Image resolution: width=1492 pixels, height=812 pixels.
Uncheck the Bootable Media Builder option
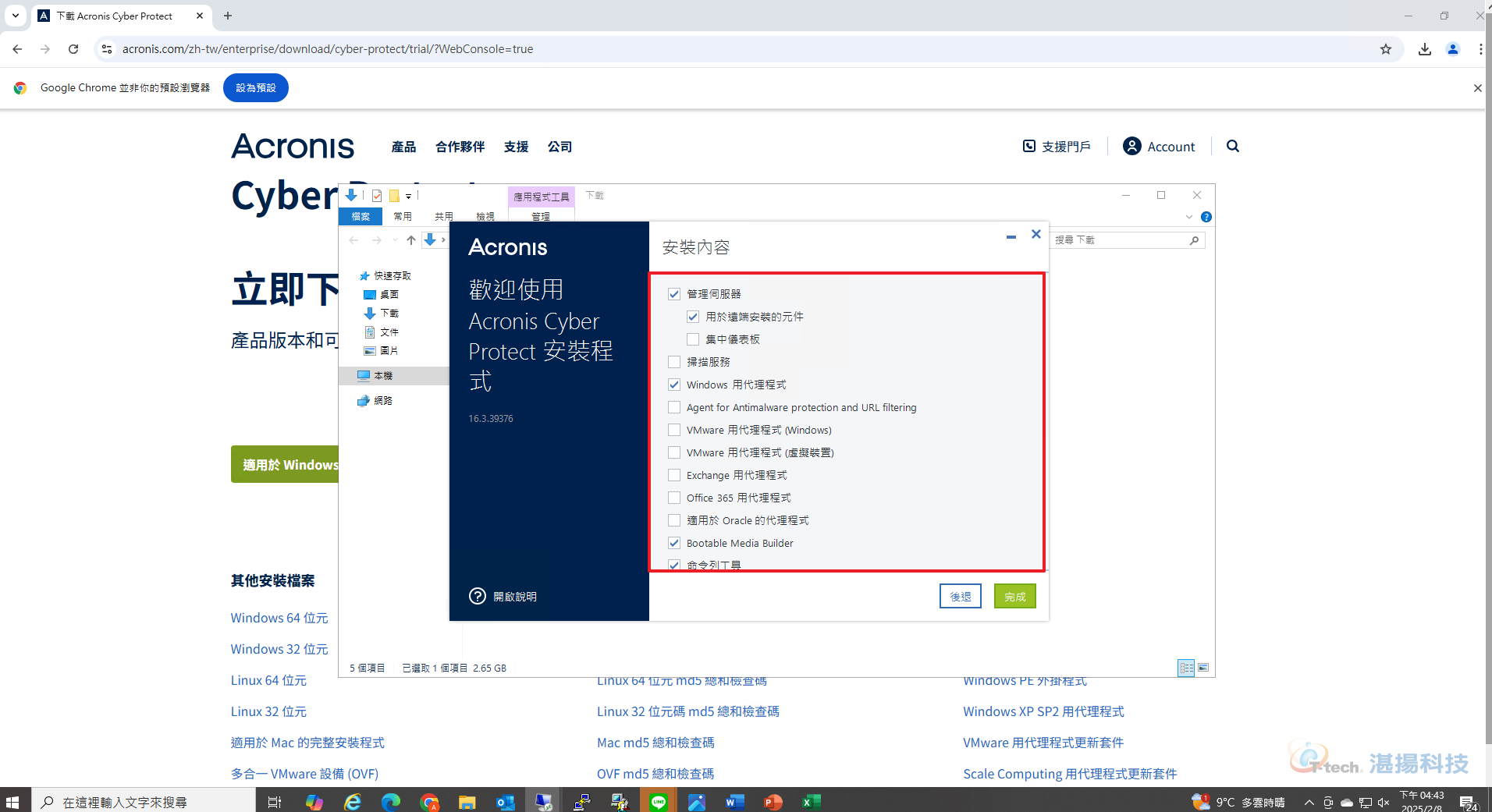tap(674, 543)
